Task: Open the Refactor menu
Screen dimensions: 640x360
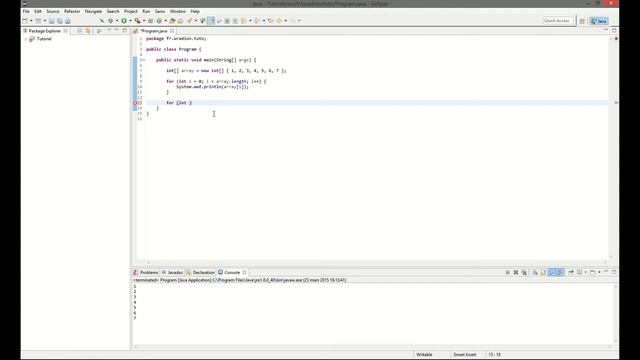Action: [x=72, y=11]
